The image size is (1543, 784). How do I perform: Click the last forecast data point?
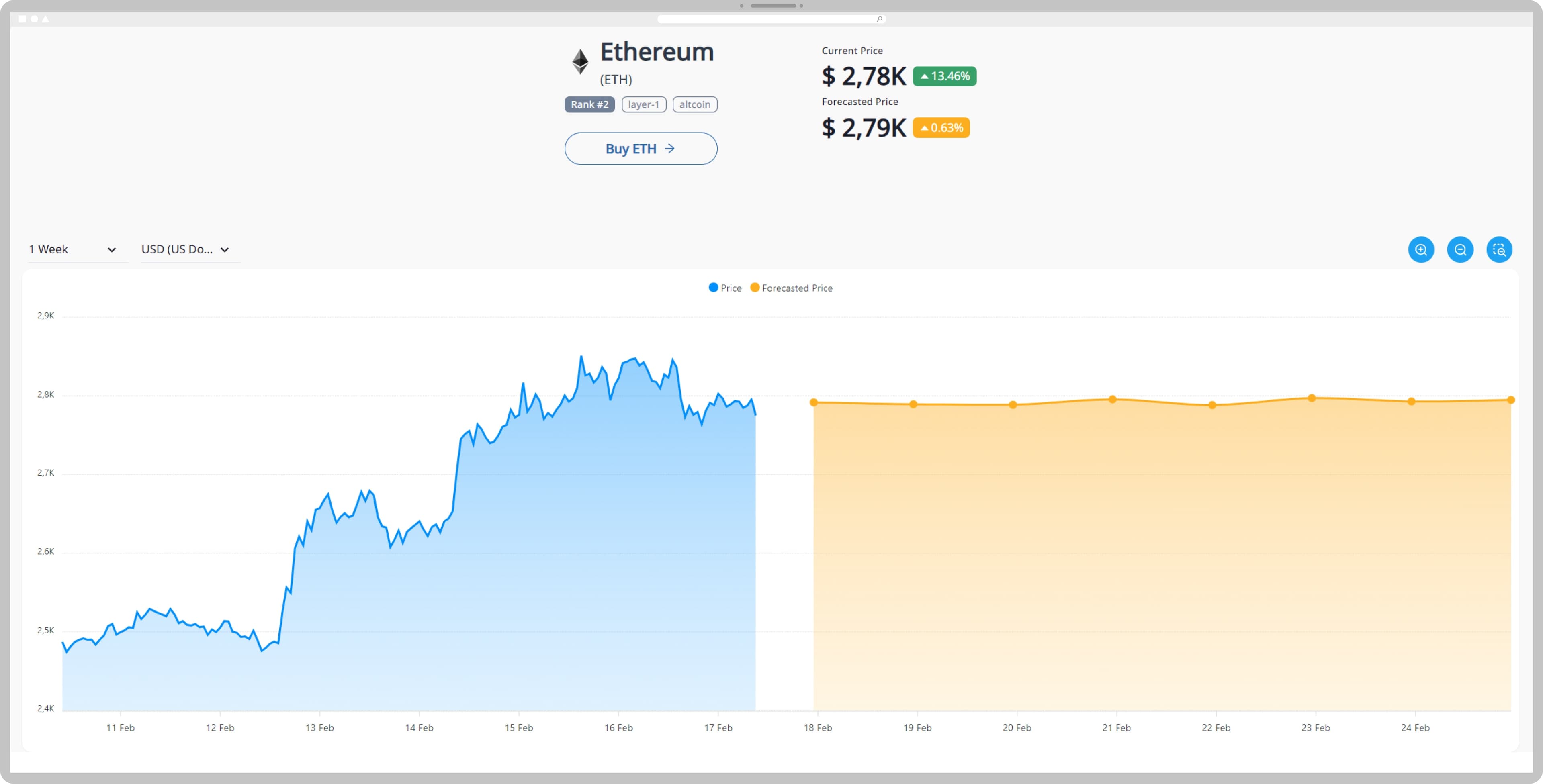(1511, 400)
